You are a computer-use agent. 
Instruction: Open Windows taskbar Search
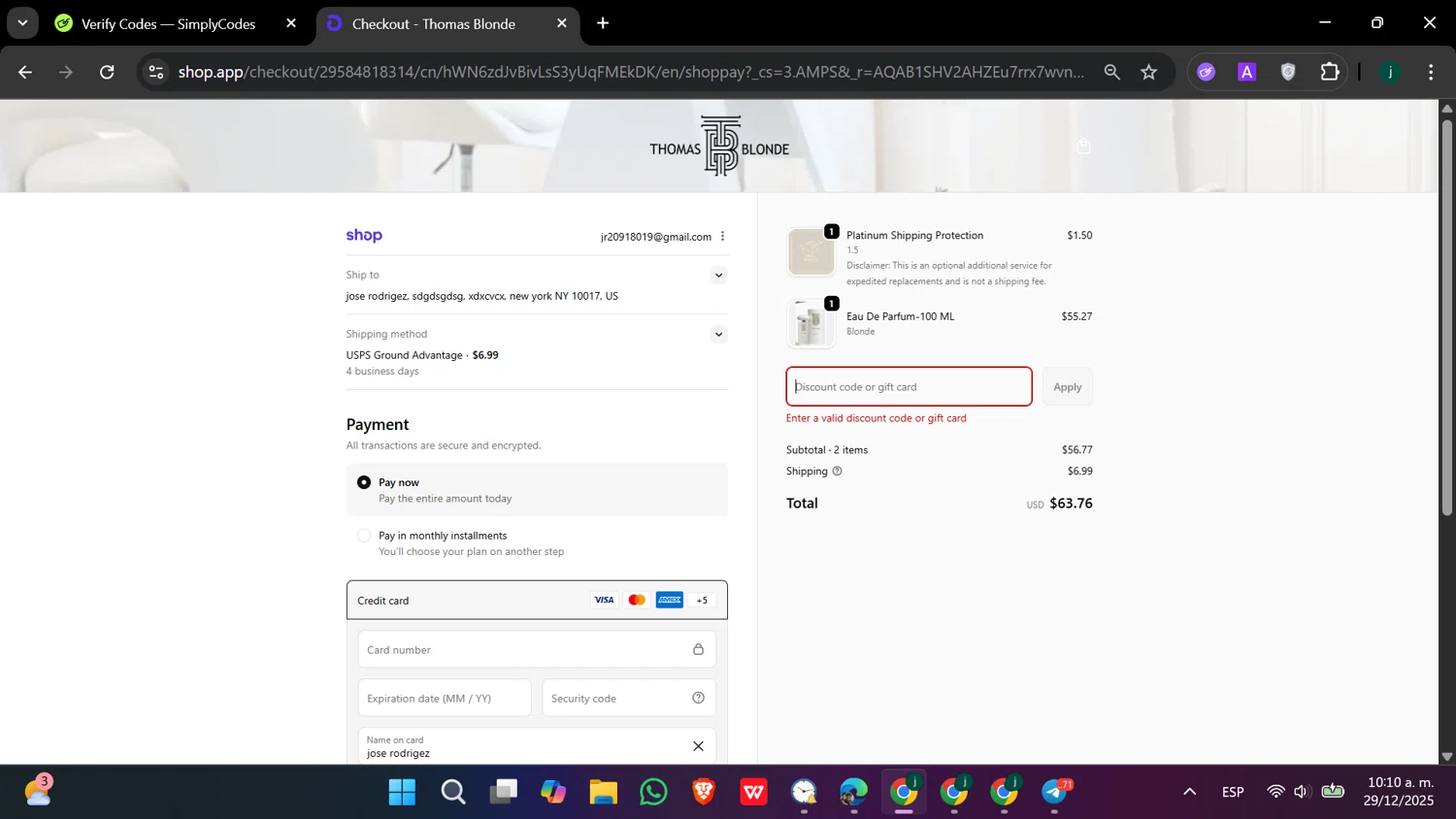[452, 793]
